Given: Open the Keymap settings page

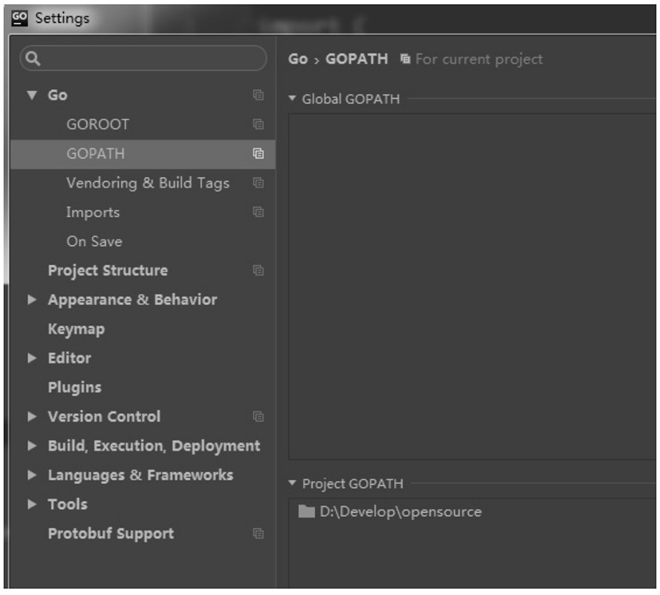Looking at the screenshot, I should pos(76,329).
